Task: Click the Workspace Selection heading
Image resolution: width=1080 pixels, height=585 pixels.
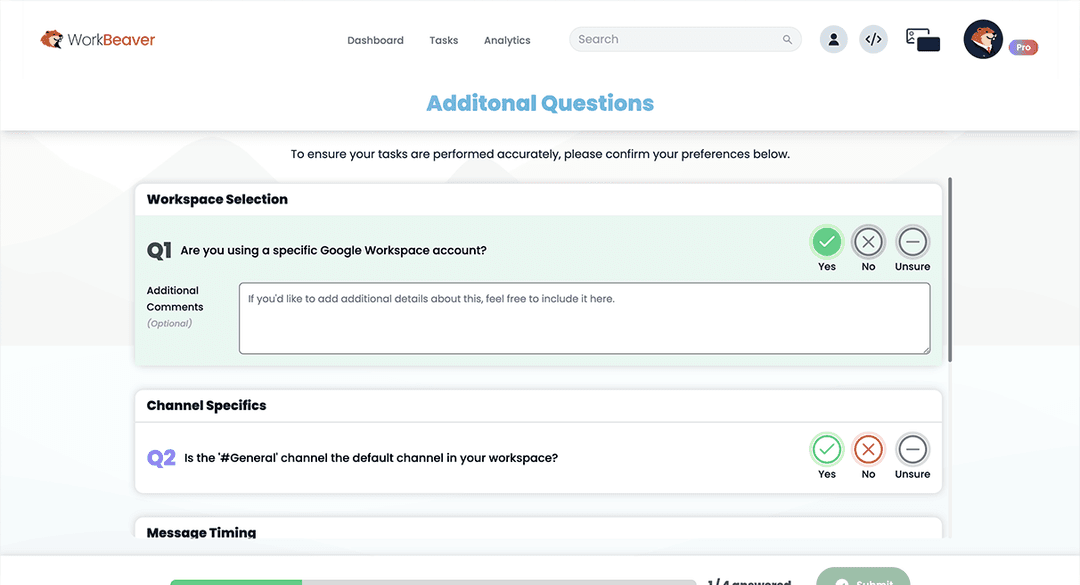Action: click(217, 199)
